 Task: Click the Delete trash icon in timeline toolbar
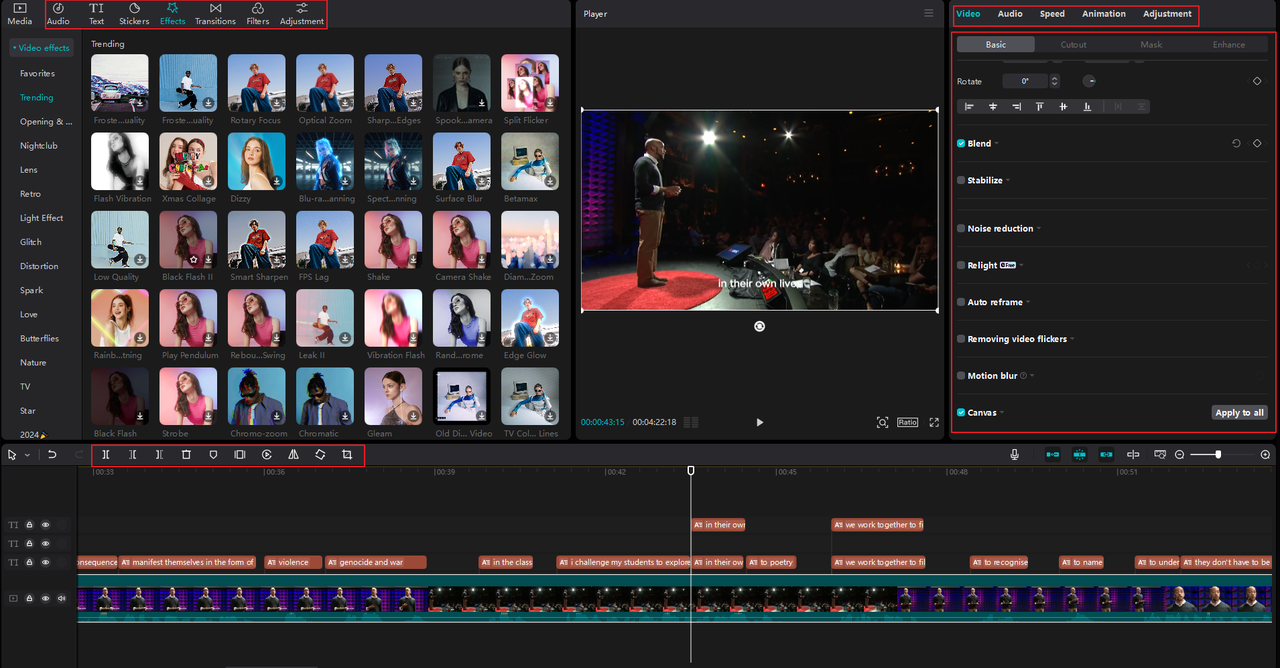[186, 454]
